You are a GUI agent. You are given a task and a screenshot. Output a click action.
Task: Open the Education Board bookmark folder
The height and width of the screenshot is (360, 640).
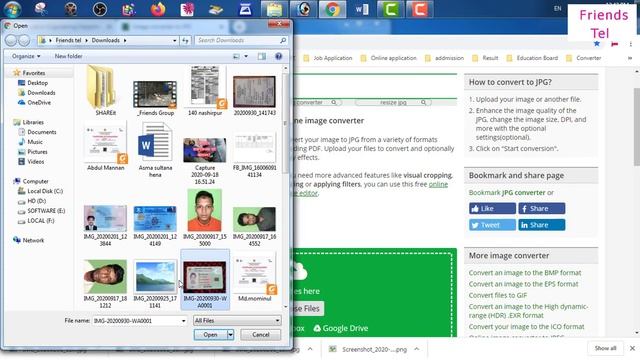click(532, 58)
